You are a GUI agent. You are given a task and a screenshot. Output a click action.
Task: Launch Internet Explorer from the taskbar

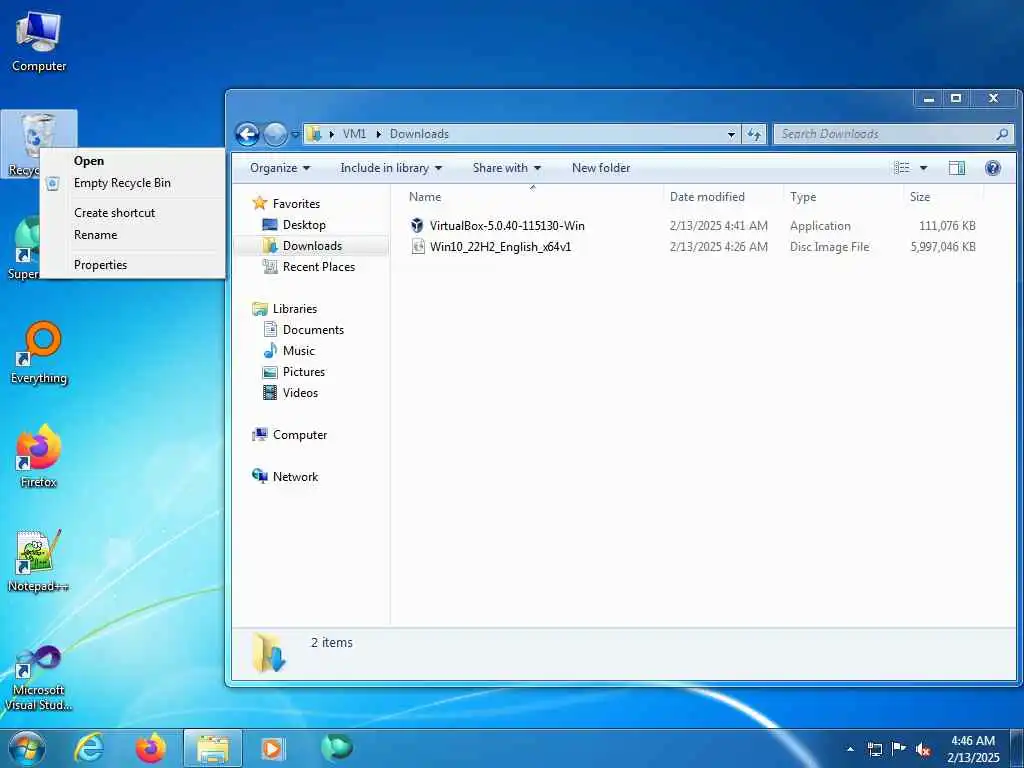click(x=89, y=748)
